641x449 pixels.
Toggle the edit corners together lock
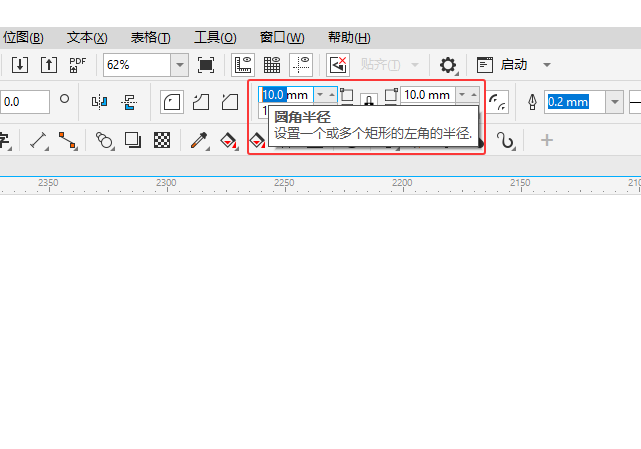[x=369, y=99]
